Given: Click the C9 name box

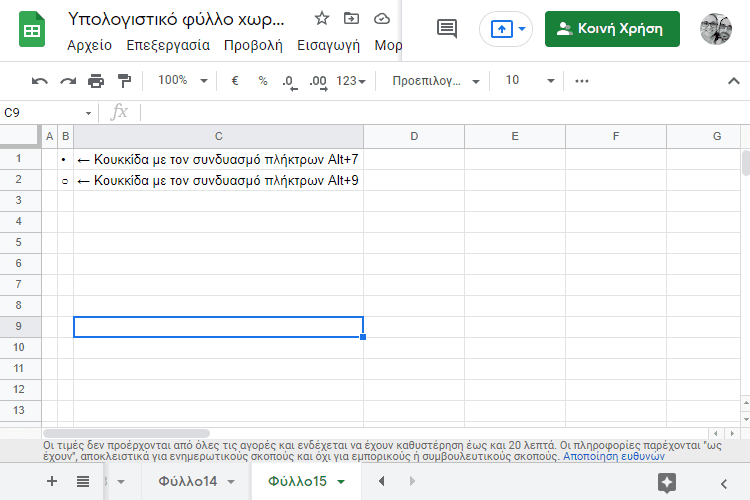Looking at the screenshot, I should coord(43,113).
